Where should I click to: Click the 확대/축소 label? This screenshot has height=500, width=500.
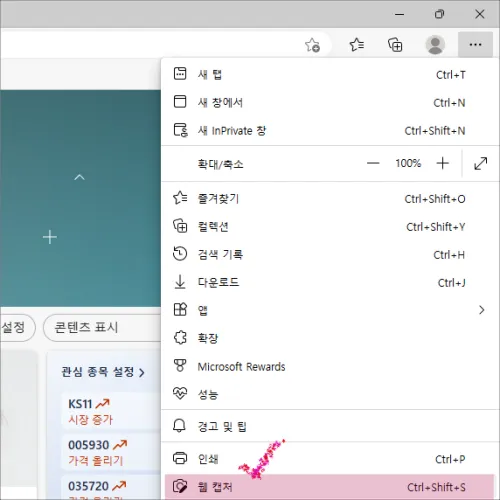[x=220, y=164]
